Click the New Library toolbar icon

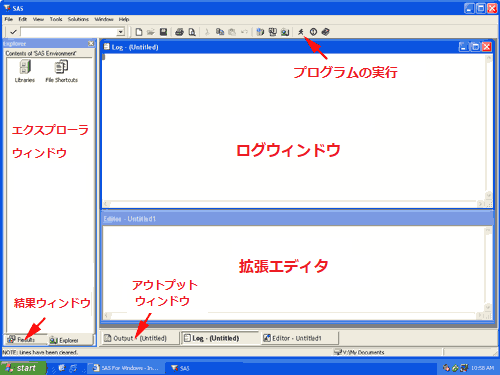[260, 32]
